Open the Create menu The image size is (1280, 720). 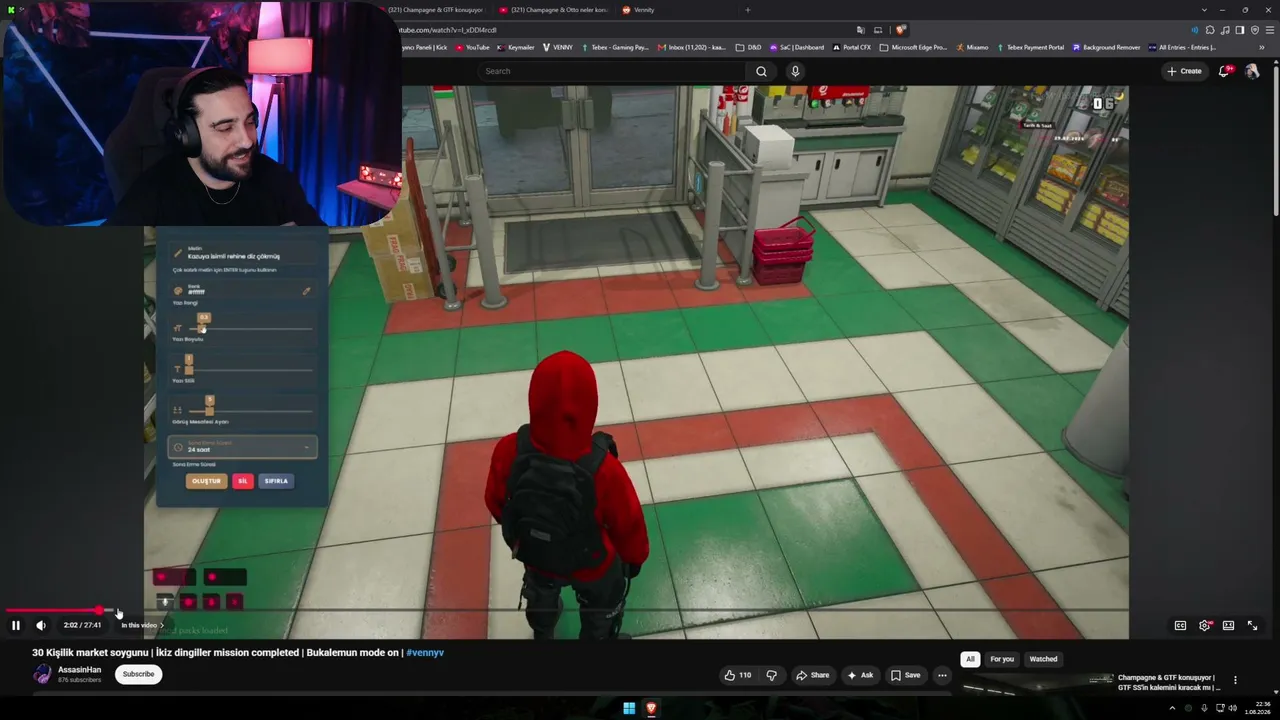1184,71
